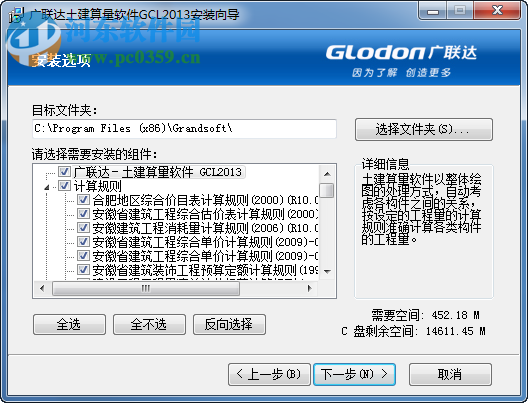The width and height of the screenshot is (528, 403).
Task: Cancel installation with 取消 button
Action: (450, 374)
